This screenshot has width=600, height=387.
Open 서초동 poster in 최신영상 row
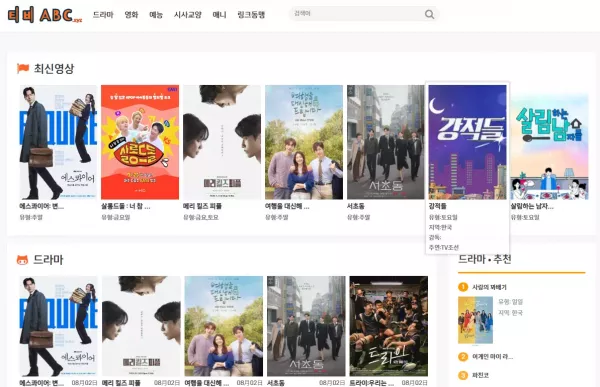point(386,142)
